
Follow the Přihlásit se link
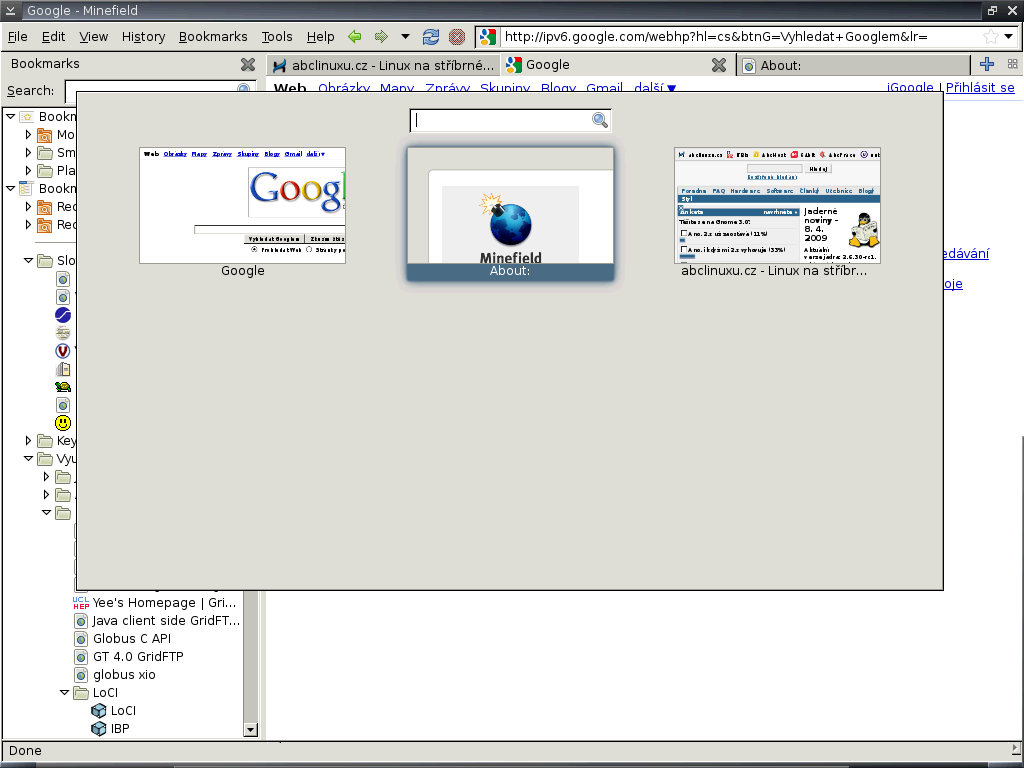980,88
